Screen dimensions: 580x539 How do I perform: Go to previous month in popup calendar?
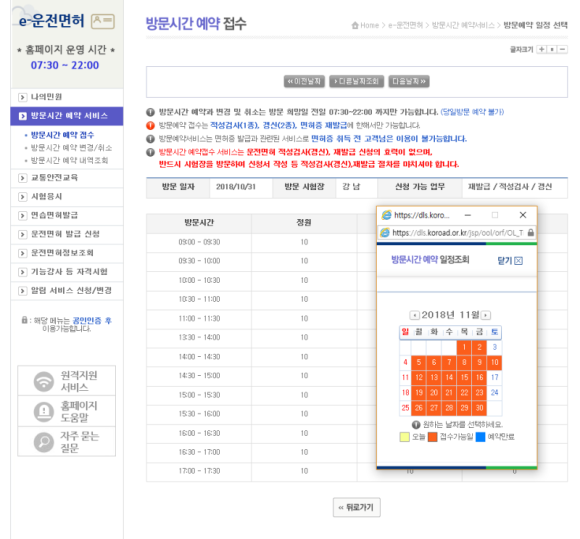click(x=414, y=315)
